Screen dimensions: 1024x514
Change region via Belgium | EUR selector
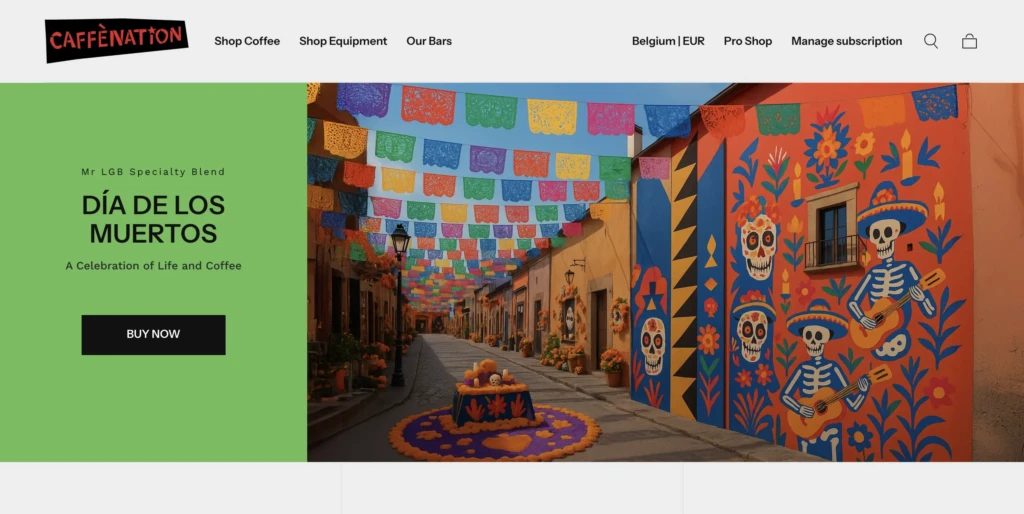click(x=668, y=41)
